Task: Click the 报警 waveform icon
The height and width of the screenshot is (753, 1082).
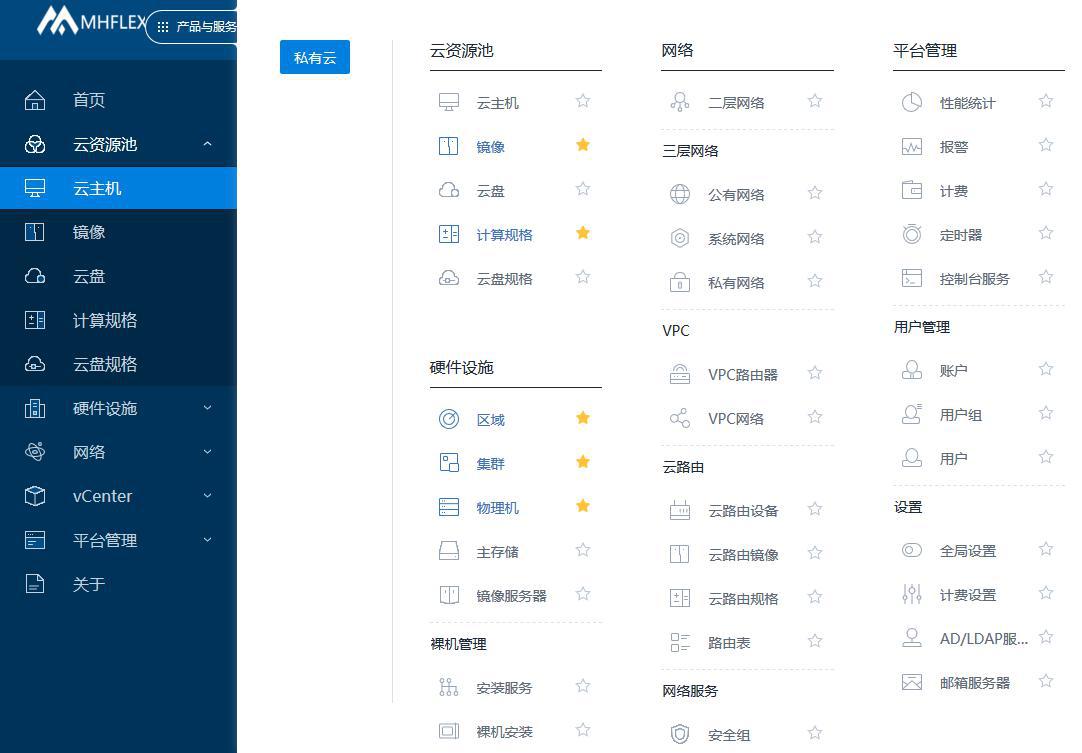Action: click(912, 146)
